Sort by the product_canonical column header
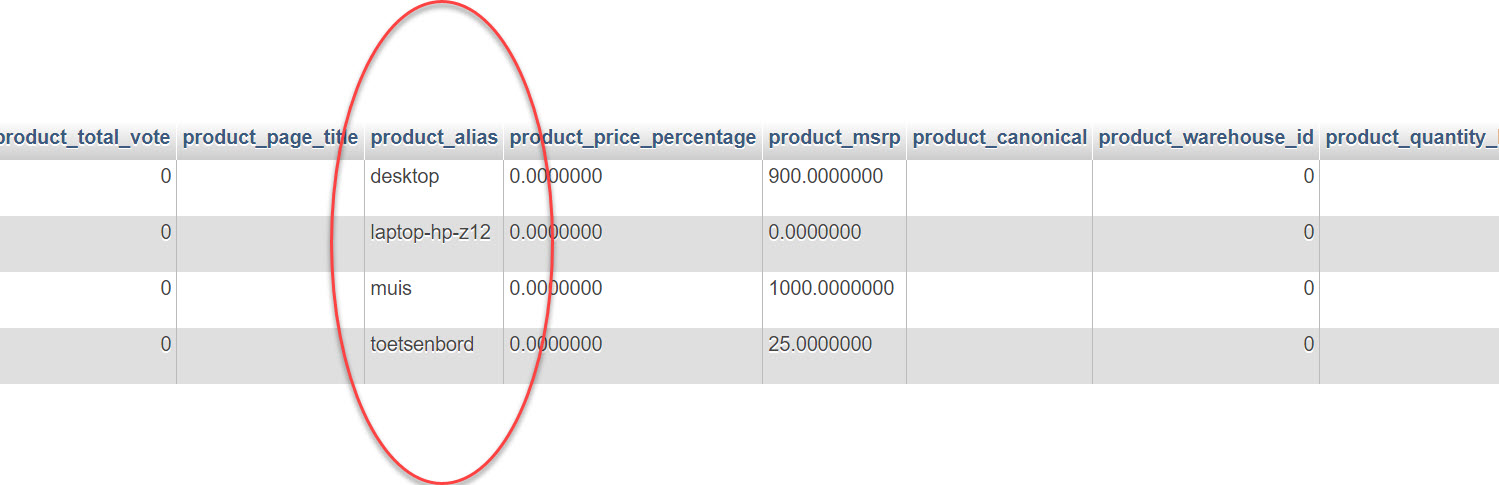This screenshot has height=485, width=1499. pos(999,138)
